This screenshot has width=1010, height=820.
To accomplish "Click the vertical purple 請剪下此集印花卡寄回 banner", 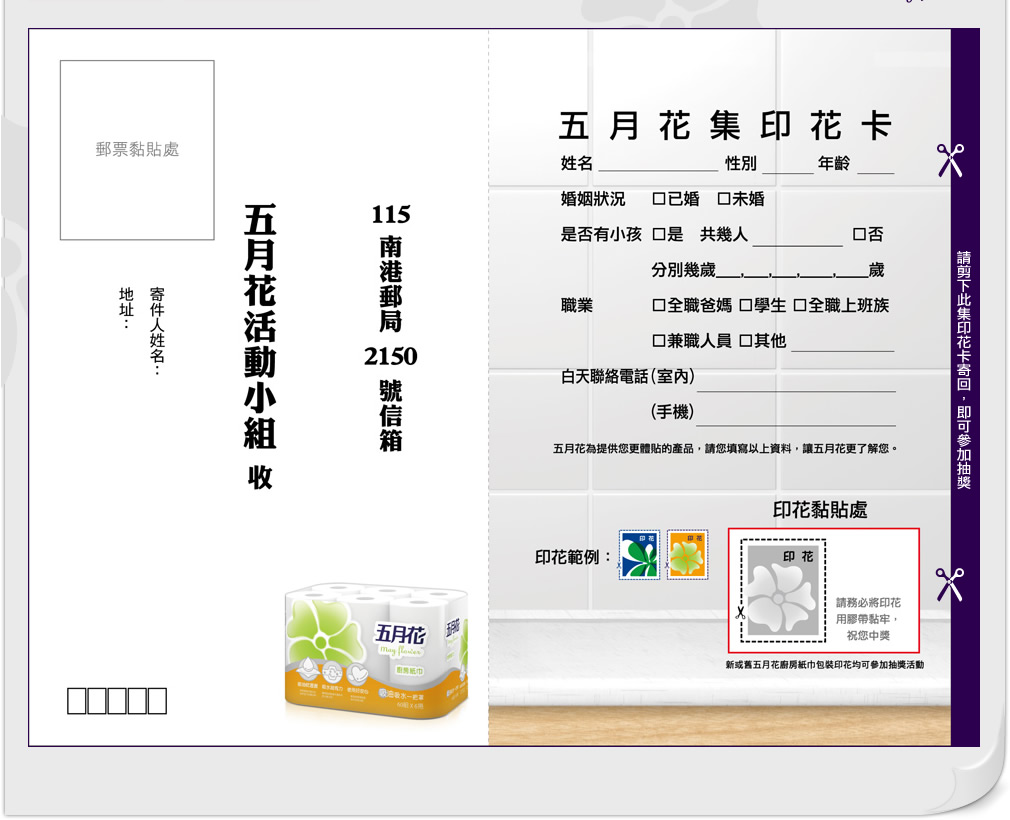I will (964, 370).
